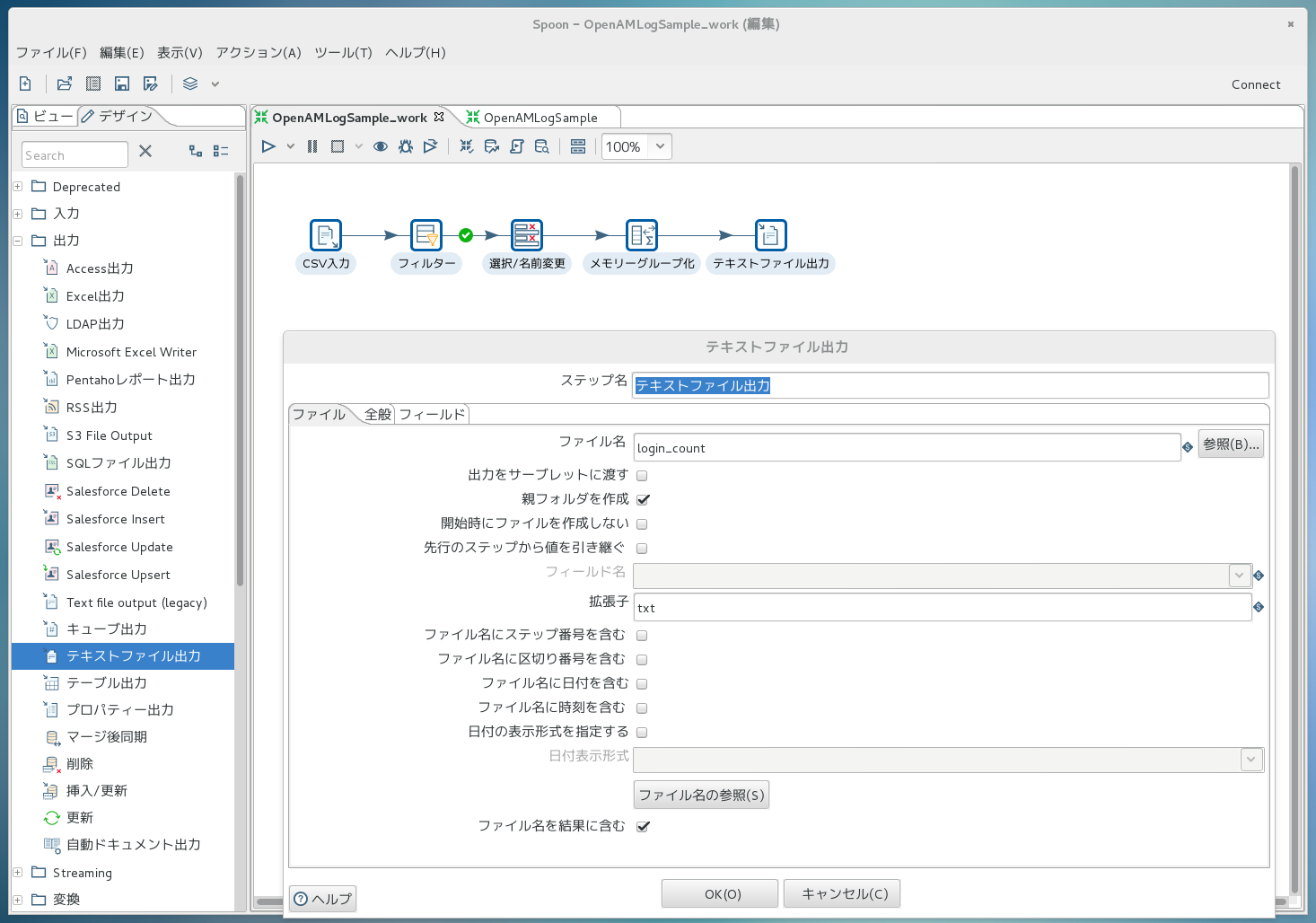1316x923 pixels.
Task: Check ファイル名に時刻を含む
Action: [x=642, y=708]
